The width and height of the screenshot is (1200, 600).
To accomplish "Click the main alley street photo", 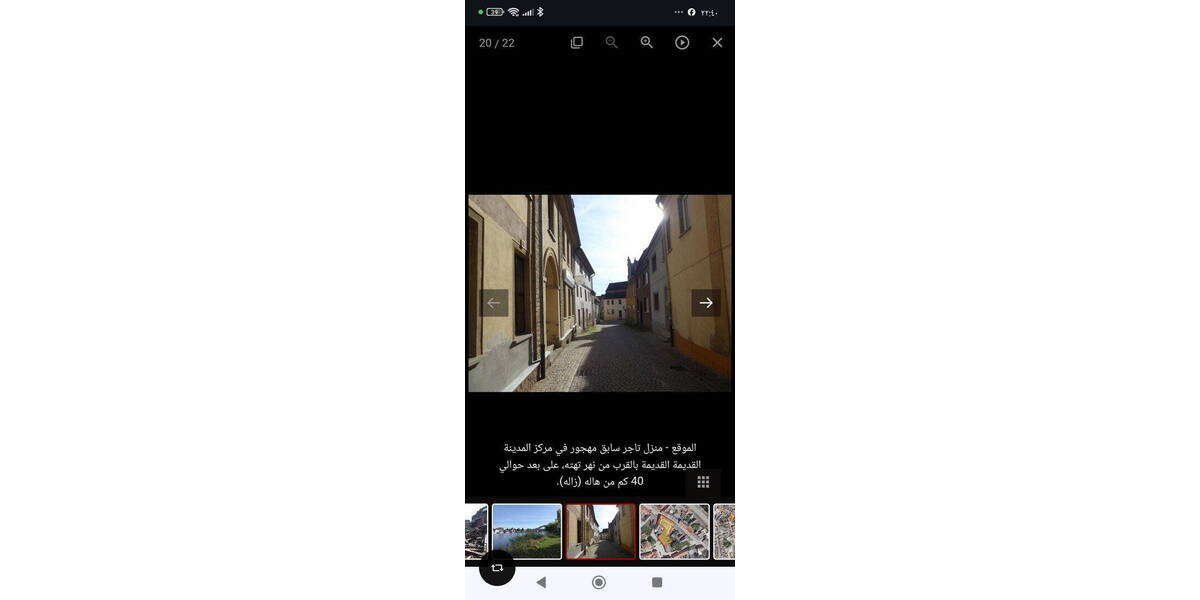I will click(600, 293).
